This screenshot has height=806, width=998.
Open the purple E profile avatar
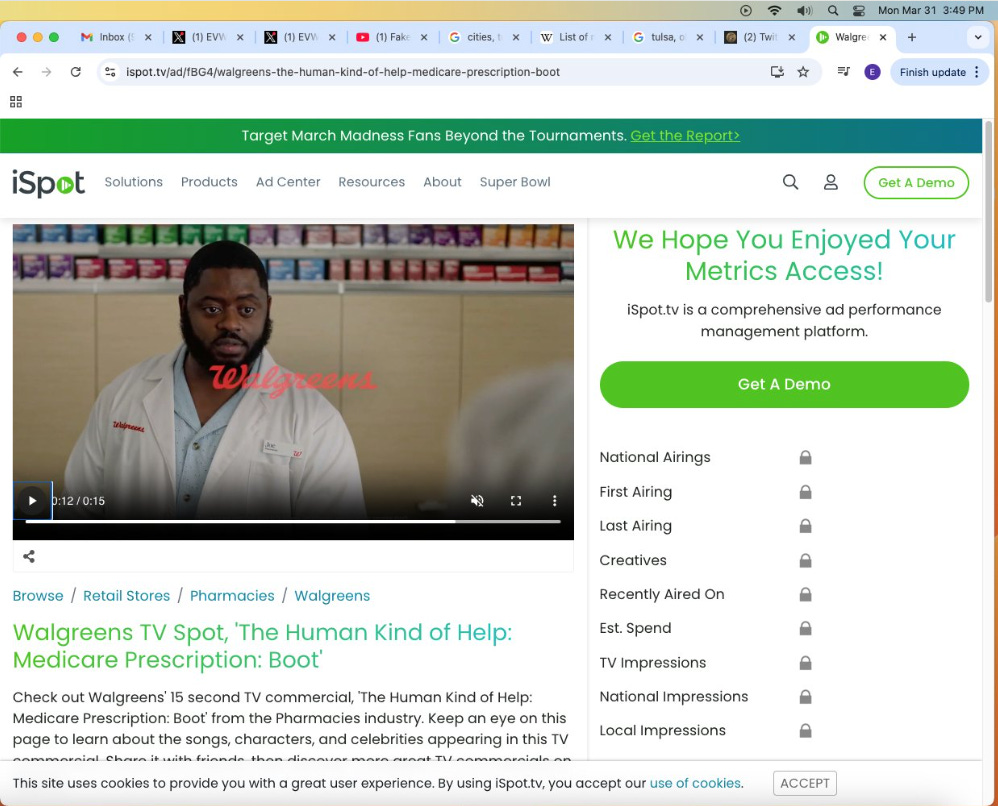(872, 72)
